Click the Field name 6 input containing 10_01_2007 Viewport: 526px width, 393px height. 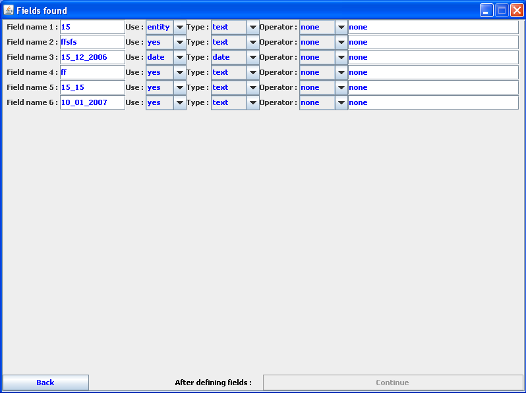click(92, 103)
